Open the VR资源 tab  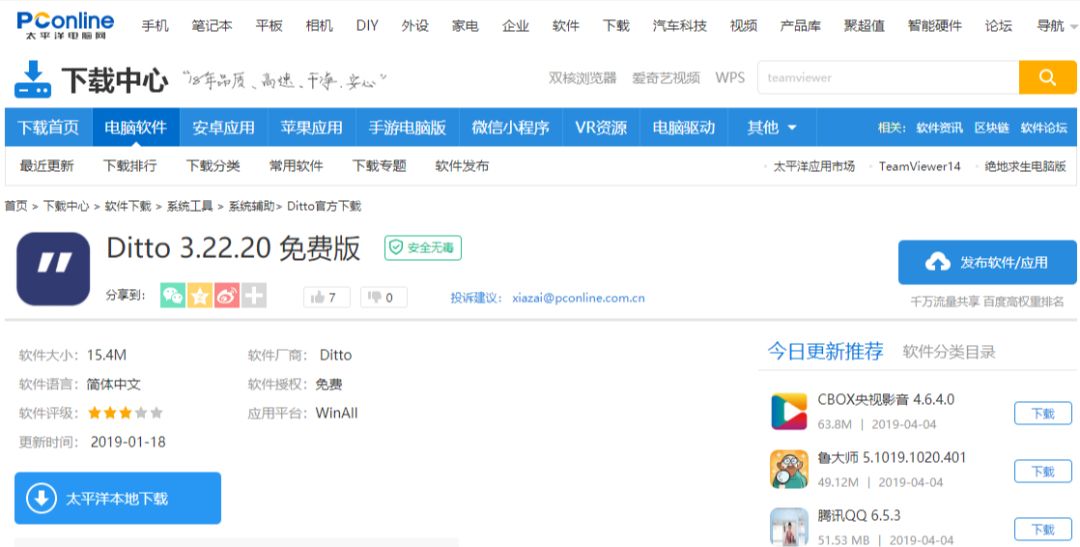click(601, 127)
